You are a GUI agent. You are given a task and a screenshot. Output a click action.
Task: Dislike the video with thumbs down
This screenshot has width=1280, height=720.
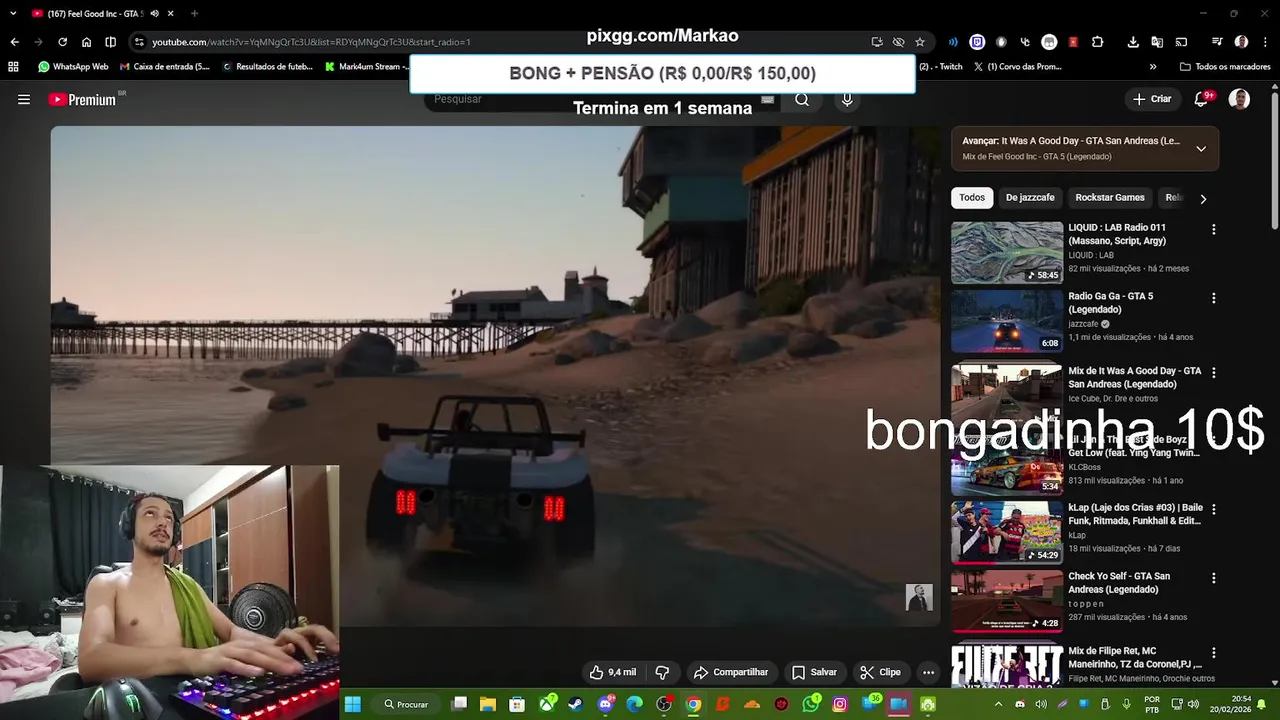click(662, 672)
